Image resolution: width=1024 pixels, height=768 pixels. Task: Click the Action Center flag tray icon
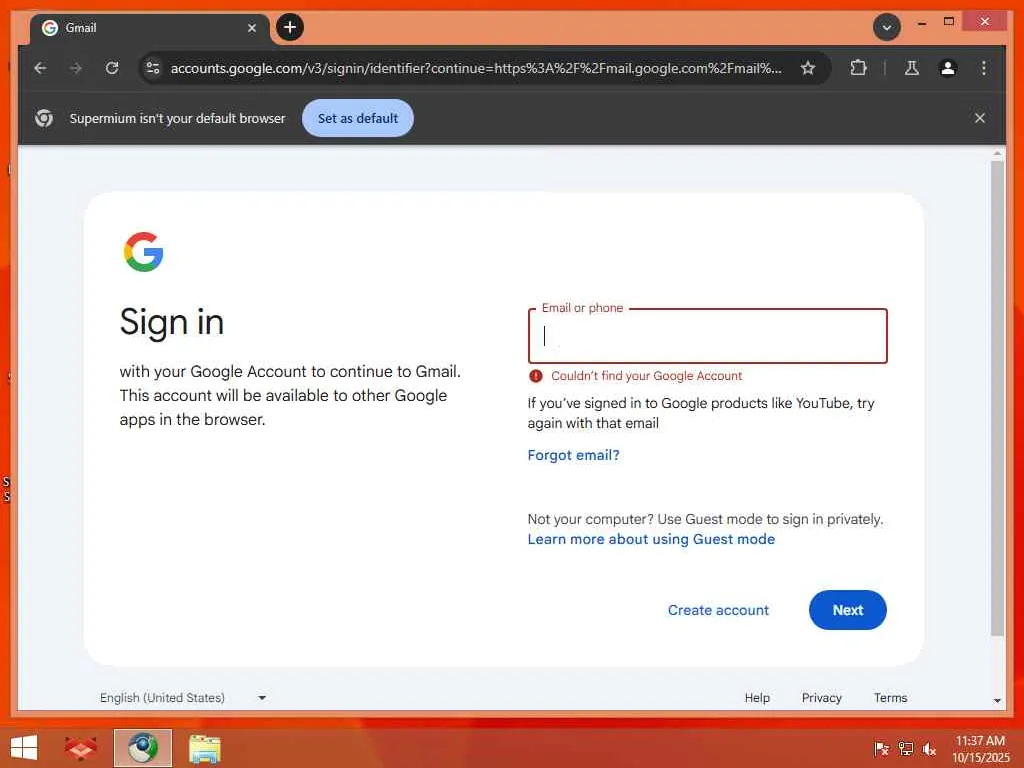tap(882, 748)
